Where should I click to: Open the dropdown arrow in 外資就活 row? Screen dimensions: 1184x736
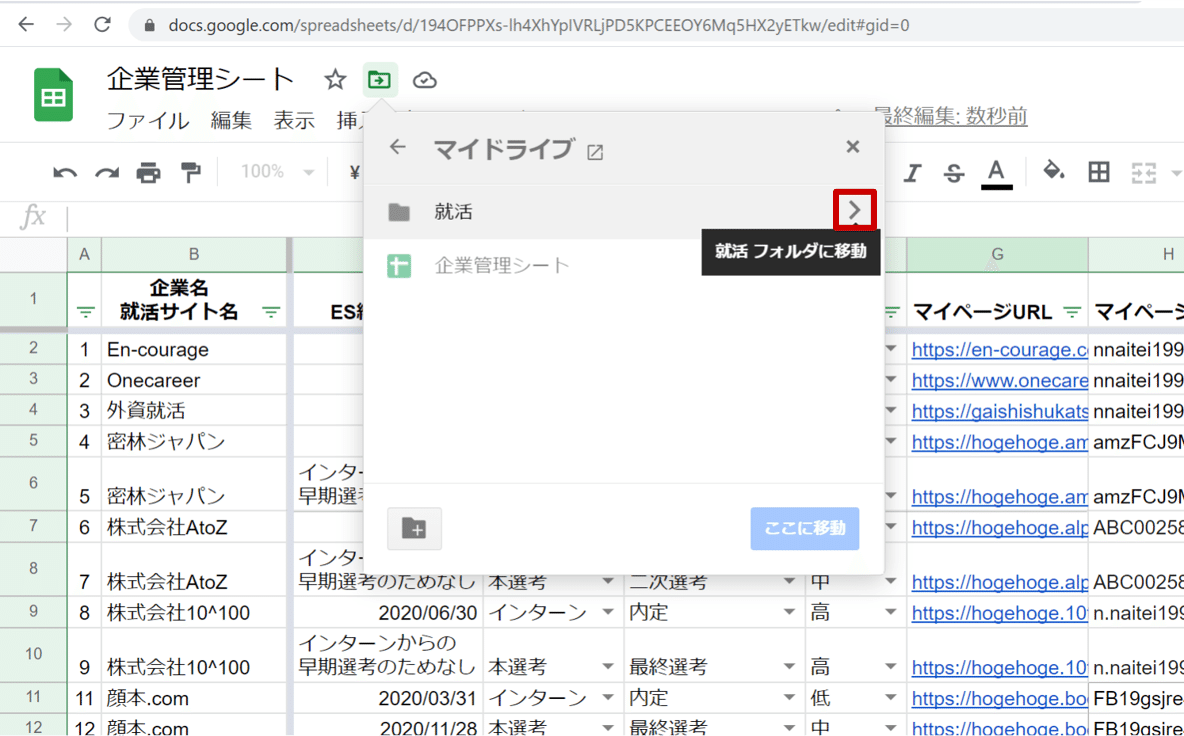[891, 411]
